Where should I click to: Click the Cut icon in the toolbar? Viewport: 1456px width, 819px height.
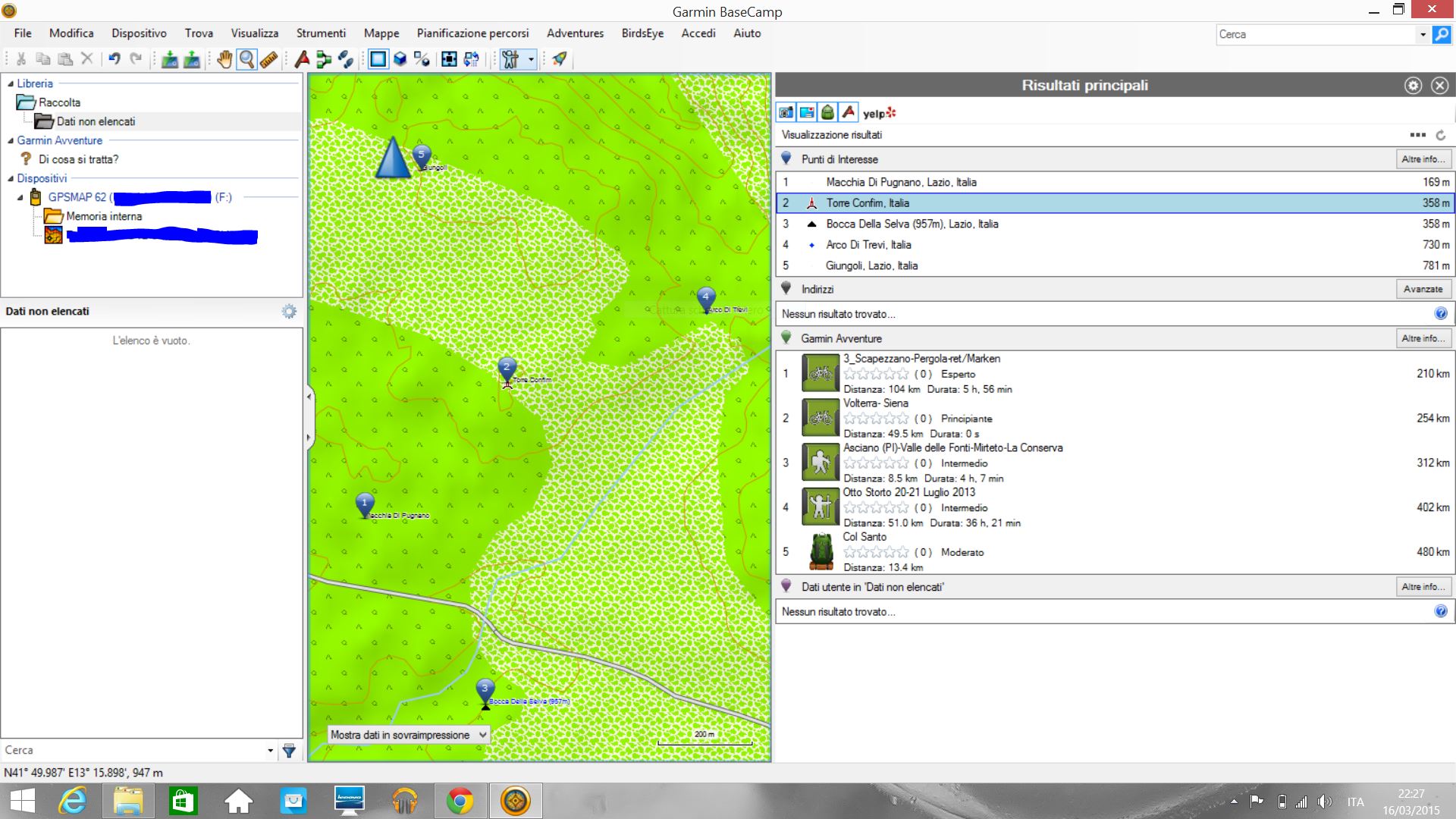tap(21, 59)
